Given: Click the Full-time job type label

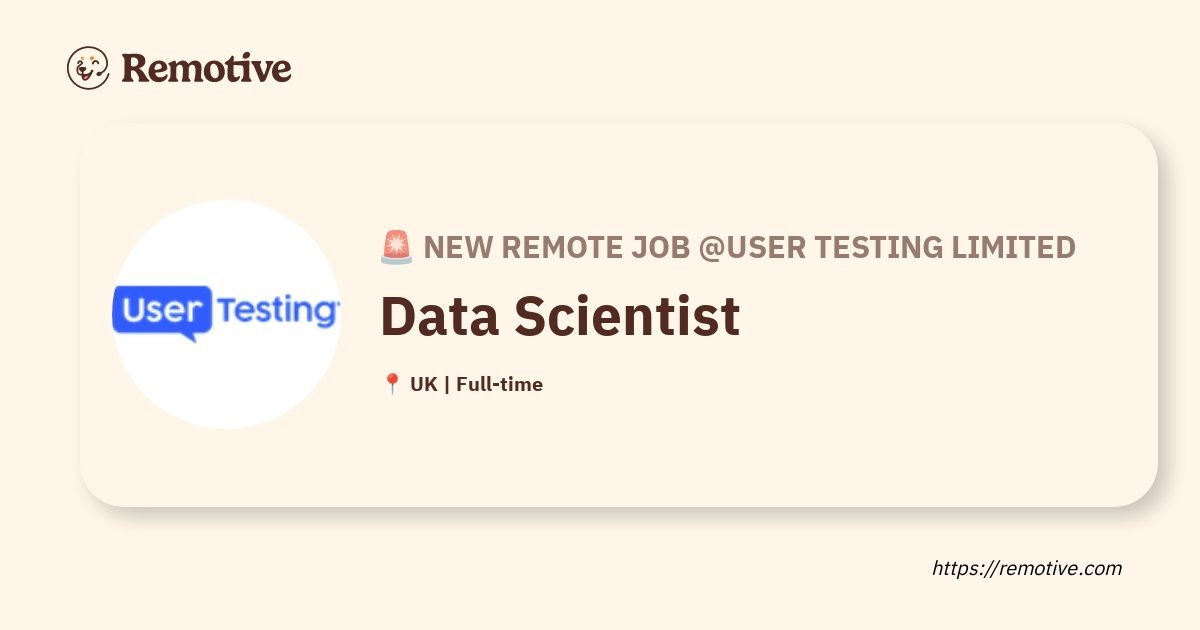Looking at the screenshot, I should click(x=499, y=384).
